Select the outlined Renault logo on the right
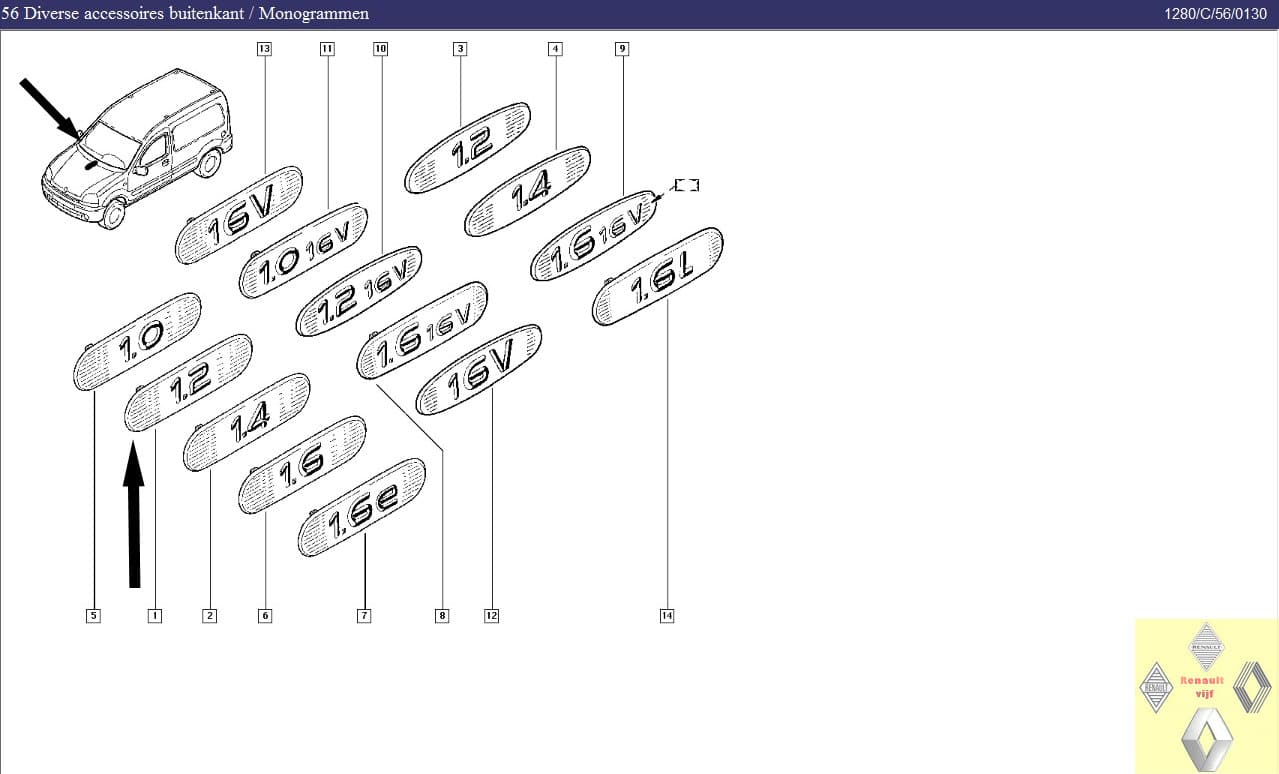 coord(1251,688)
